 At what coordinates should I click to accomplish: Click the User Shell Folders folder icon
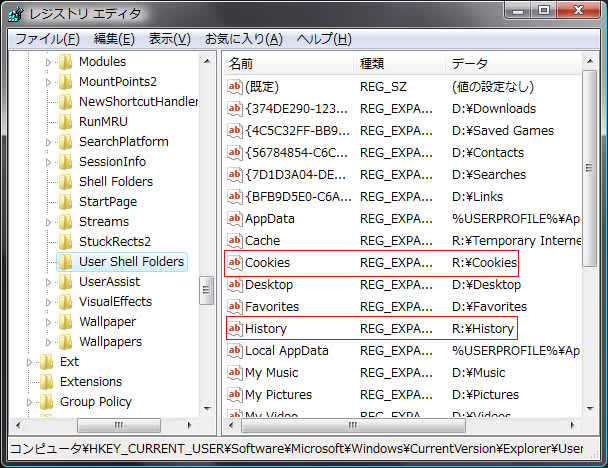point(66,262)
